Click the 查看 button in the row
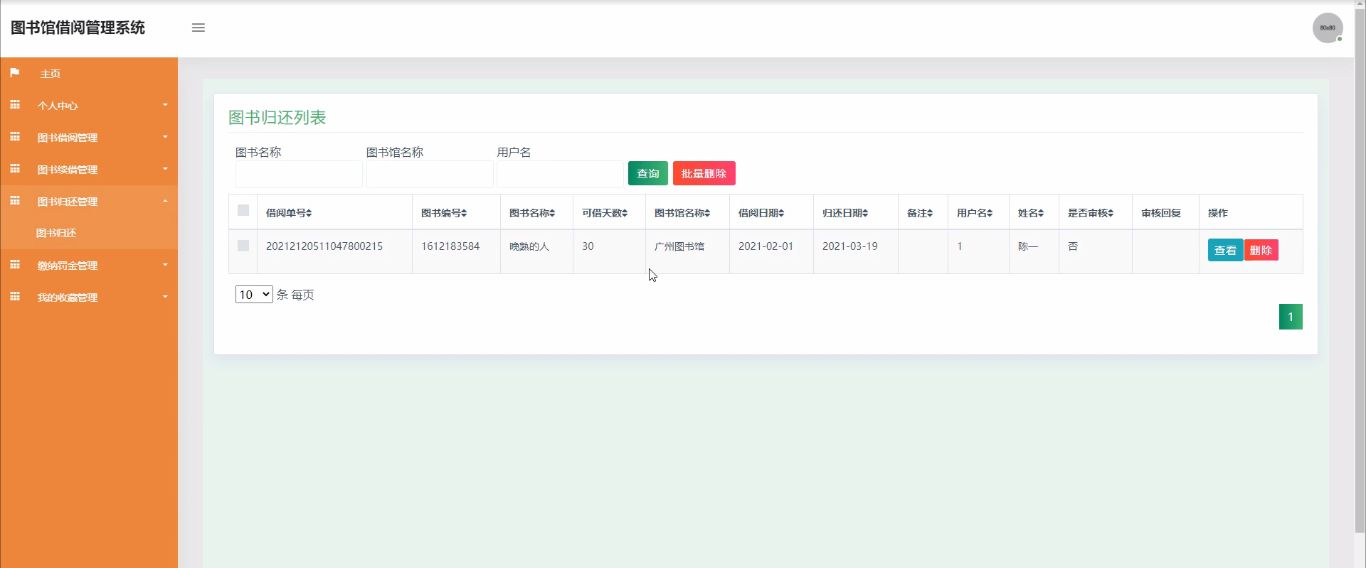 pos(1225,250)
